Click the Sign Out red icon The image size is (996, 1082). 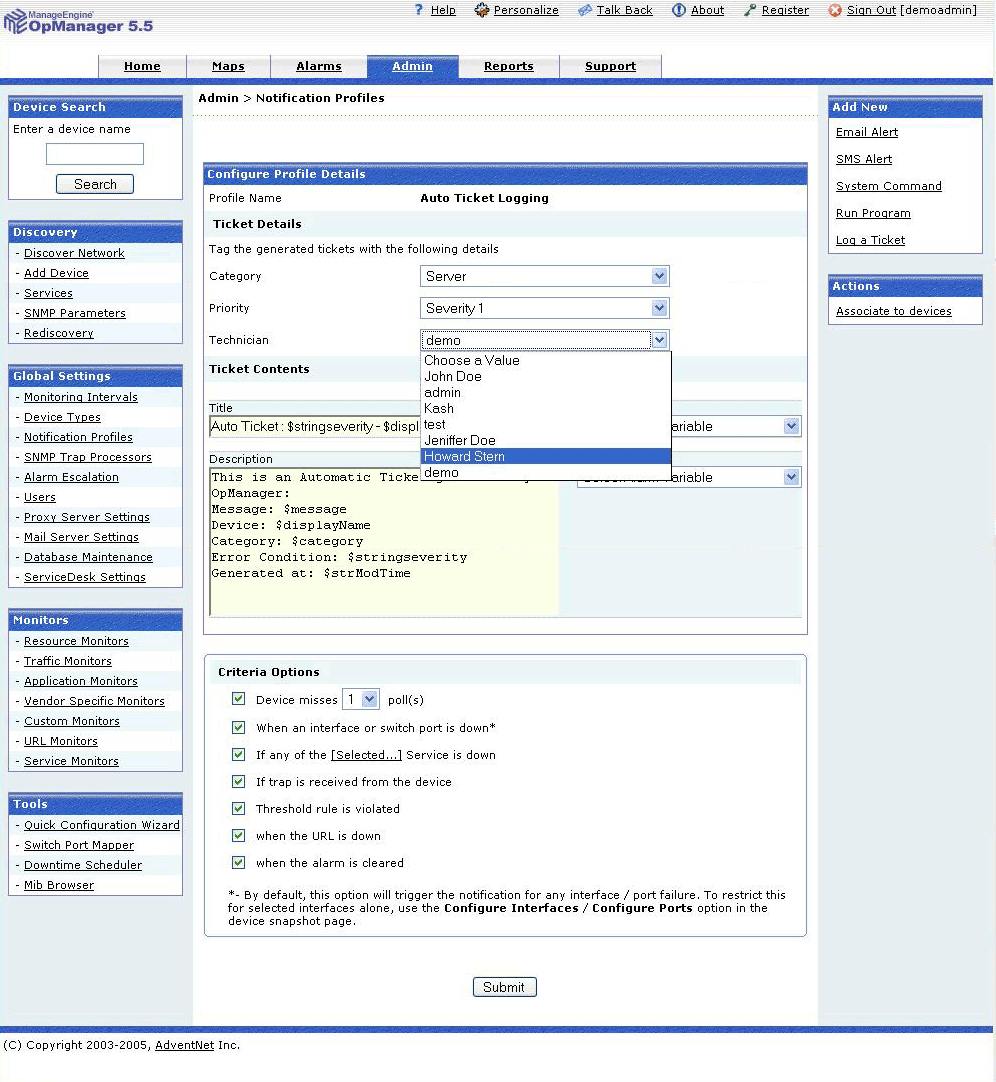point(835,10)
